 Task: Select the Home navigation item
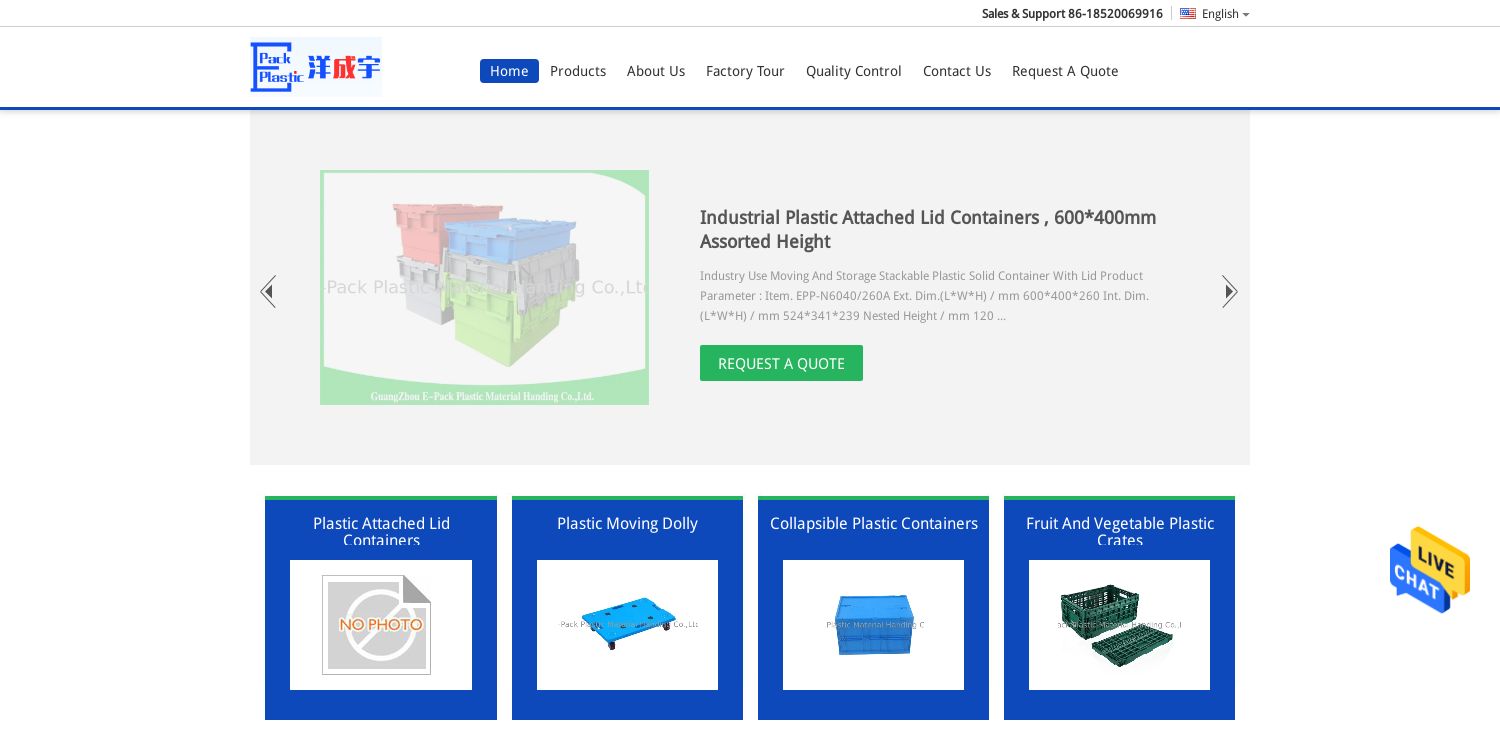click(x=509, y=71)
